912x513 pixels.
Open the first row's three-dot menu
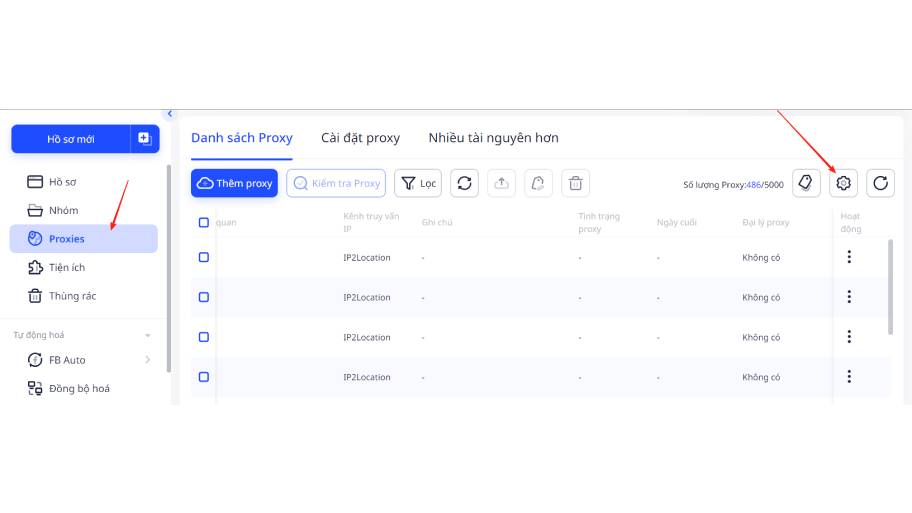pos(849,256)
